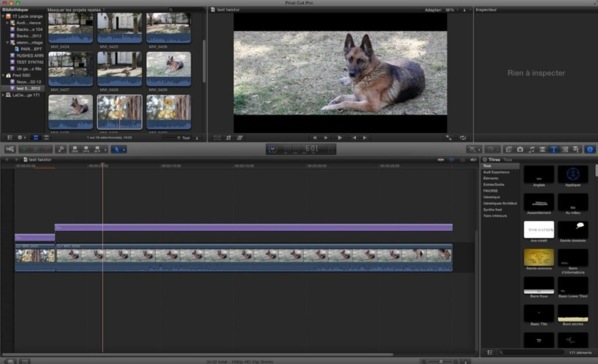Screen dimensions: 598x364
Task: Click the purple title clip above storyline
Action: tap(254, 227)
